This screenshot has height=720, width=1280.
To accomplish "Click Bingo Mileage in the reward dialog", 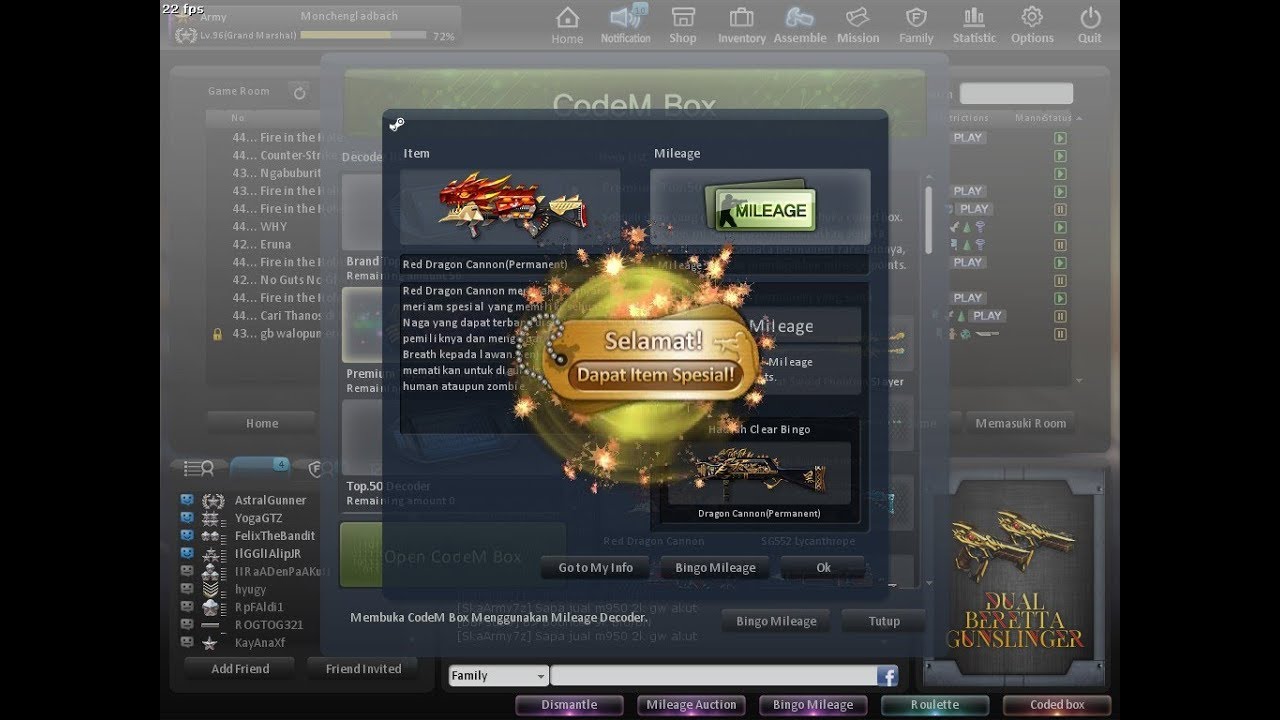I will (x=715, y=567).
